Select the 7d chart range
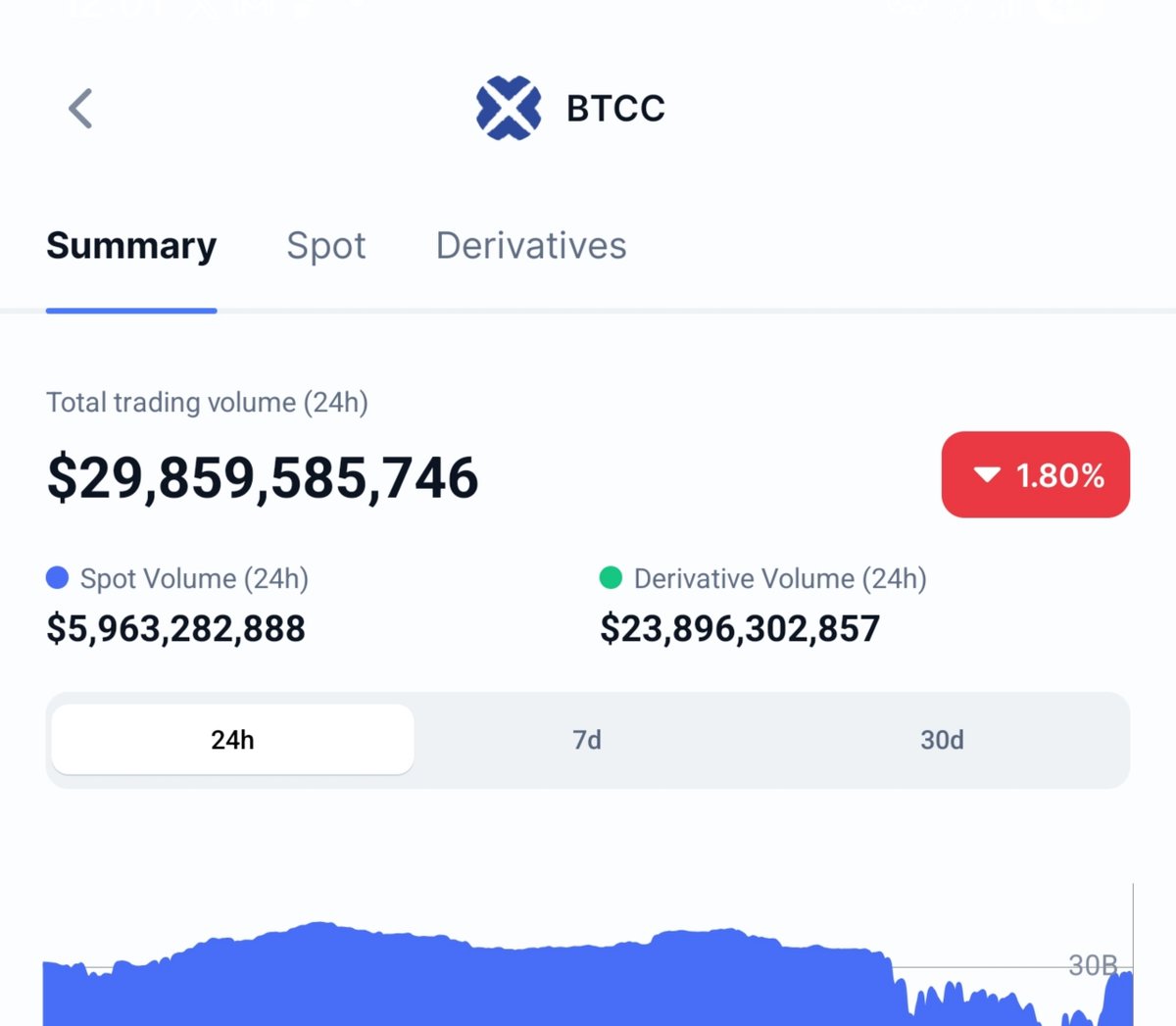The image size is (1176, 1026). (587, 740)
